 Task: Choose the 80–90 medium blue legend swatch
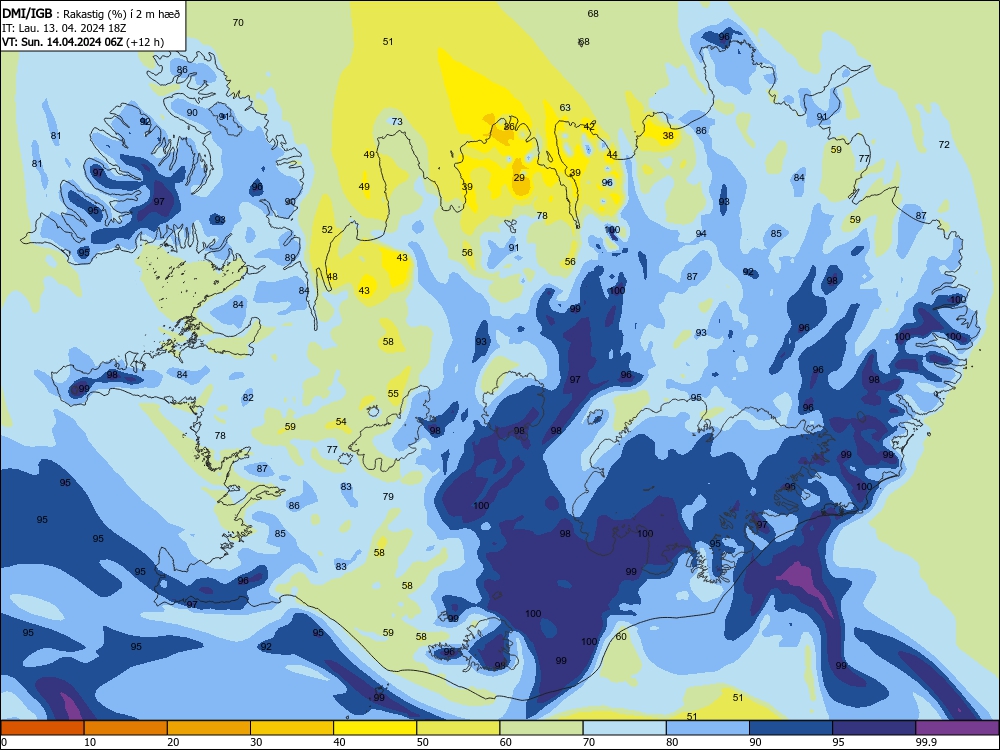(x=708, y=728)
